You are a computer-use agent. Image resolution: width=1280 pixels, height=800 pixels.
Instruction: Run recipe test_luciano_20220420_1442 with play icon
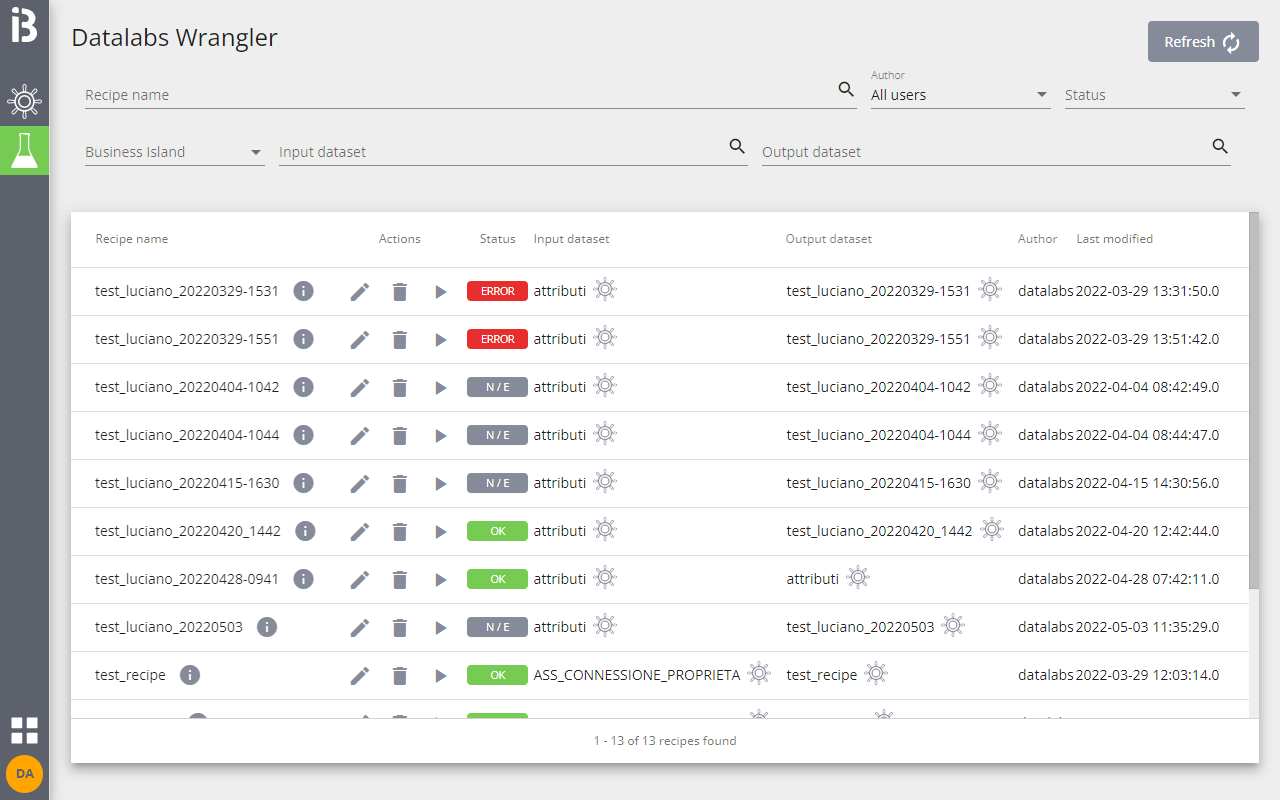pos(440,532)
